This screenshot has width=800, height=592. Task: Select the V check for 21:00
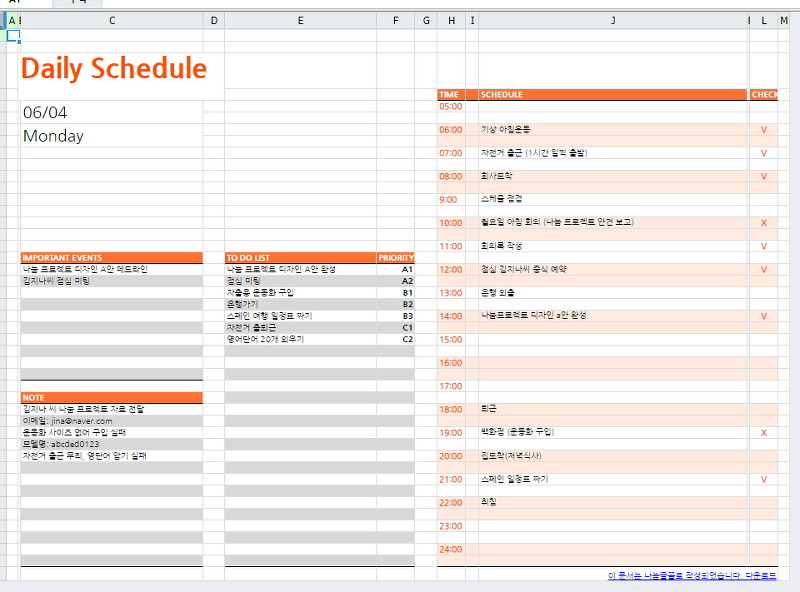pos(764,479)
